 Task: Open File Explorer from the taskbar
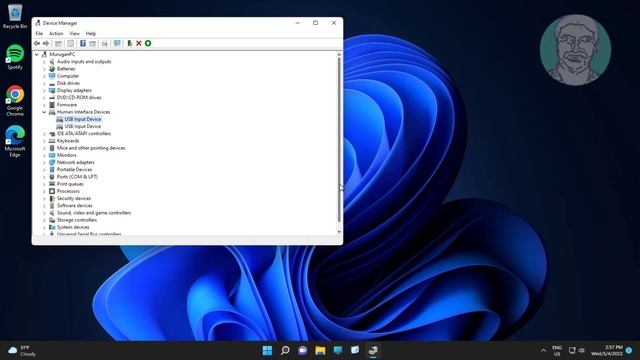coord(320,350)
